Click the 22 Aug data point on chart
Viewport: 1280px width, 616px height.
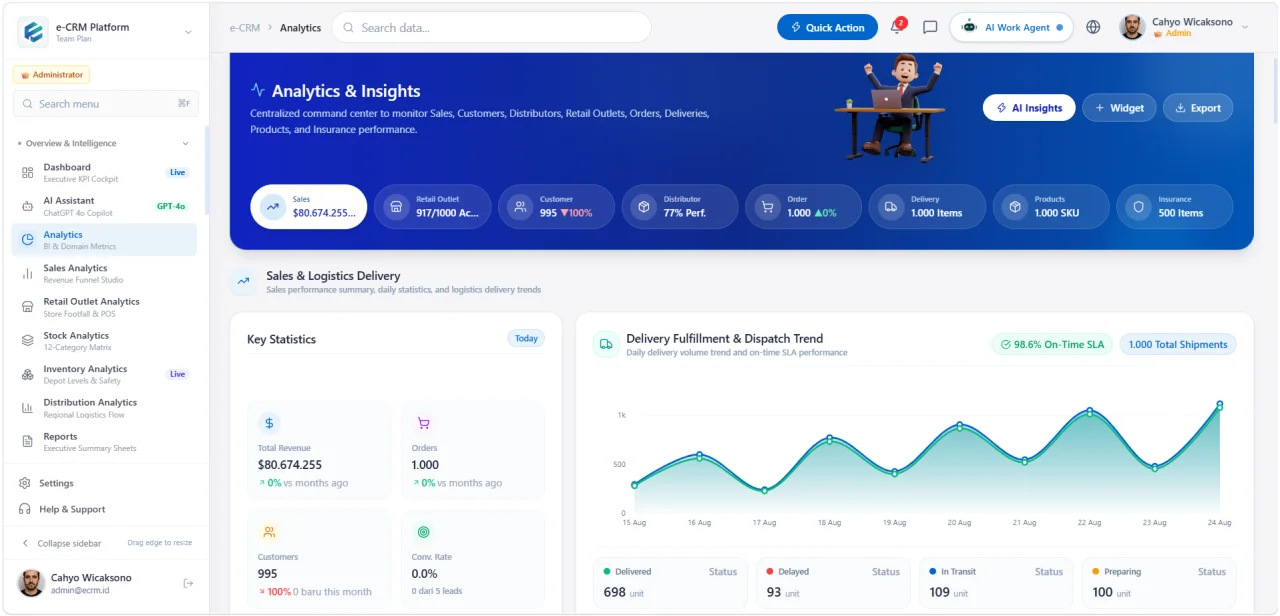pos(1090,411)
